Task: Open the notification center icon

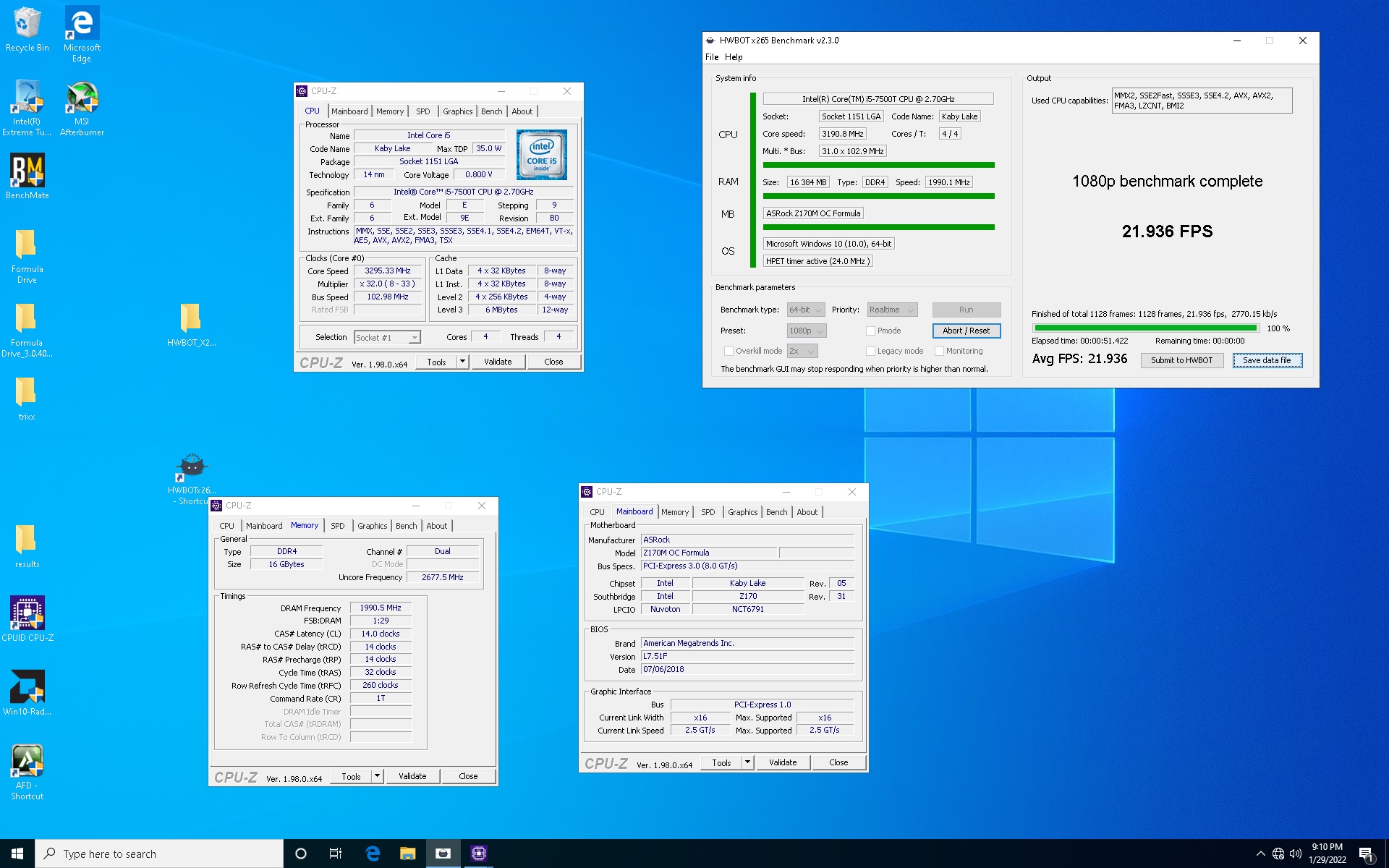Action: click(x=1367, y=854)
